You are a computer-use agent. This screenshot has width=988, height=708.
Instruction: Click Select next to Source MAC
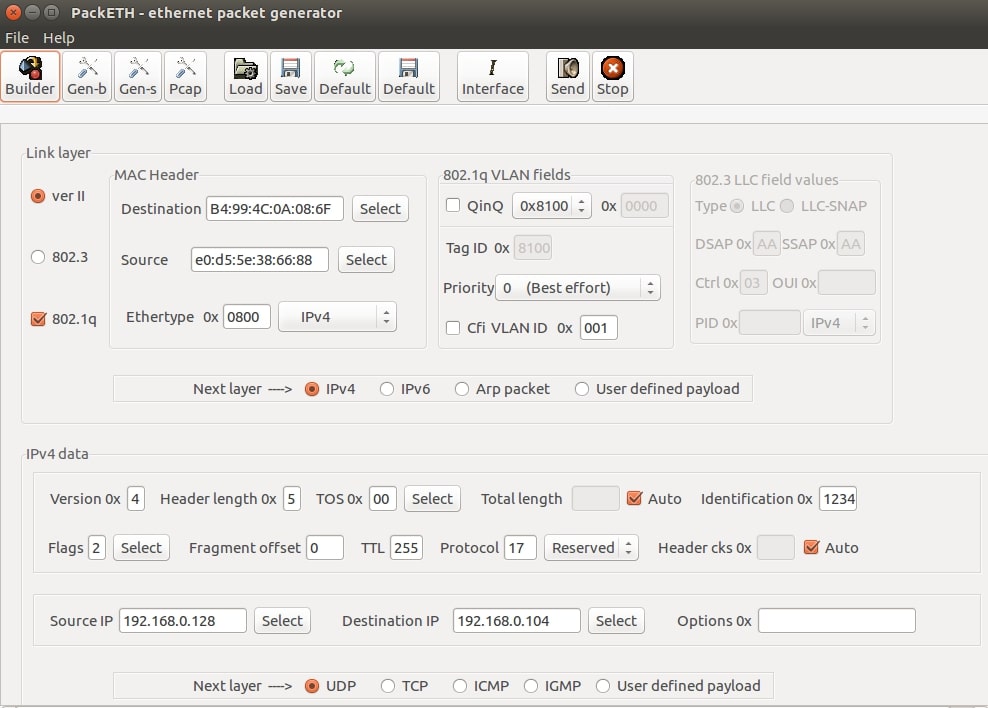click(366, 260)
